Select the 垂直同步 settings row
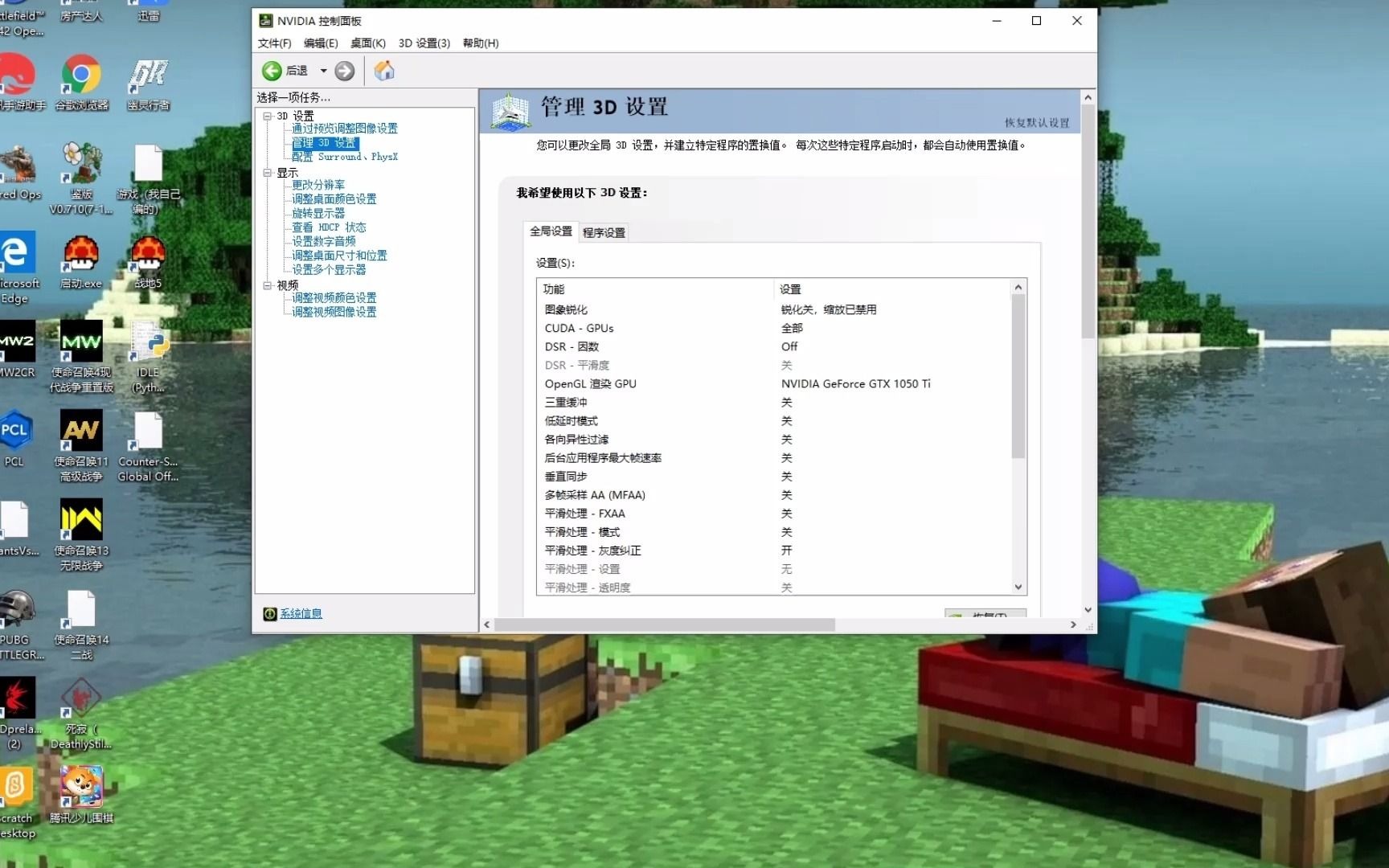 [x=774, y=477]
